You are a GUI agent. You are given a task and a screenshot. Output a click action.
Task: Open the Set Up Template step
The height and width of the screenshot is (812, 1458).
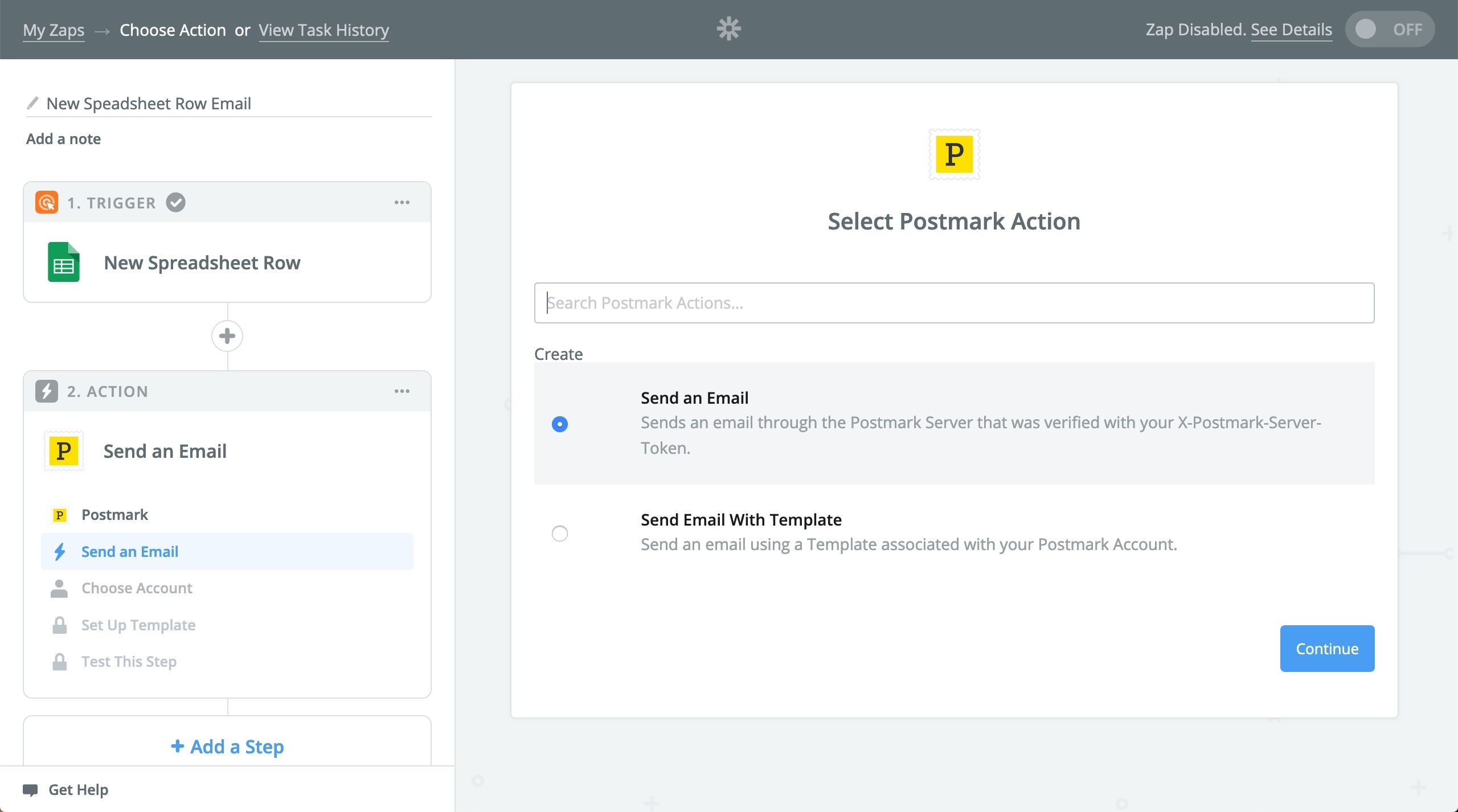point(227,625)
